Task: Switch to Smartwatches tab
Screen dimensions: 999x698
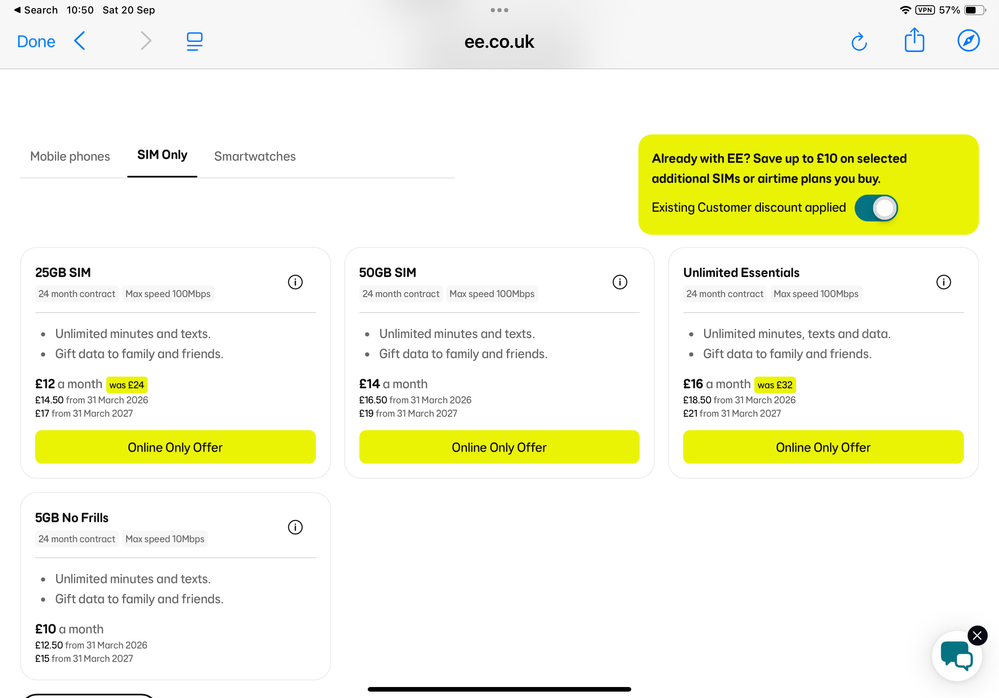Action: point(255,157)
